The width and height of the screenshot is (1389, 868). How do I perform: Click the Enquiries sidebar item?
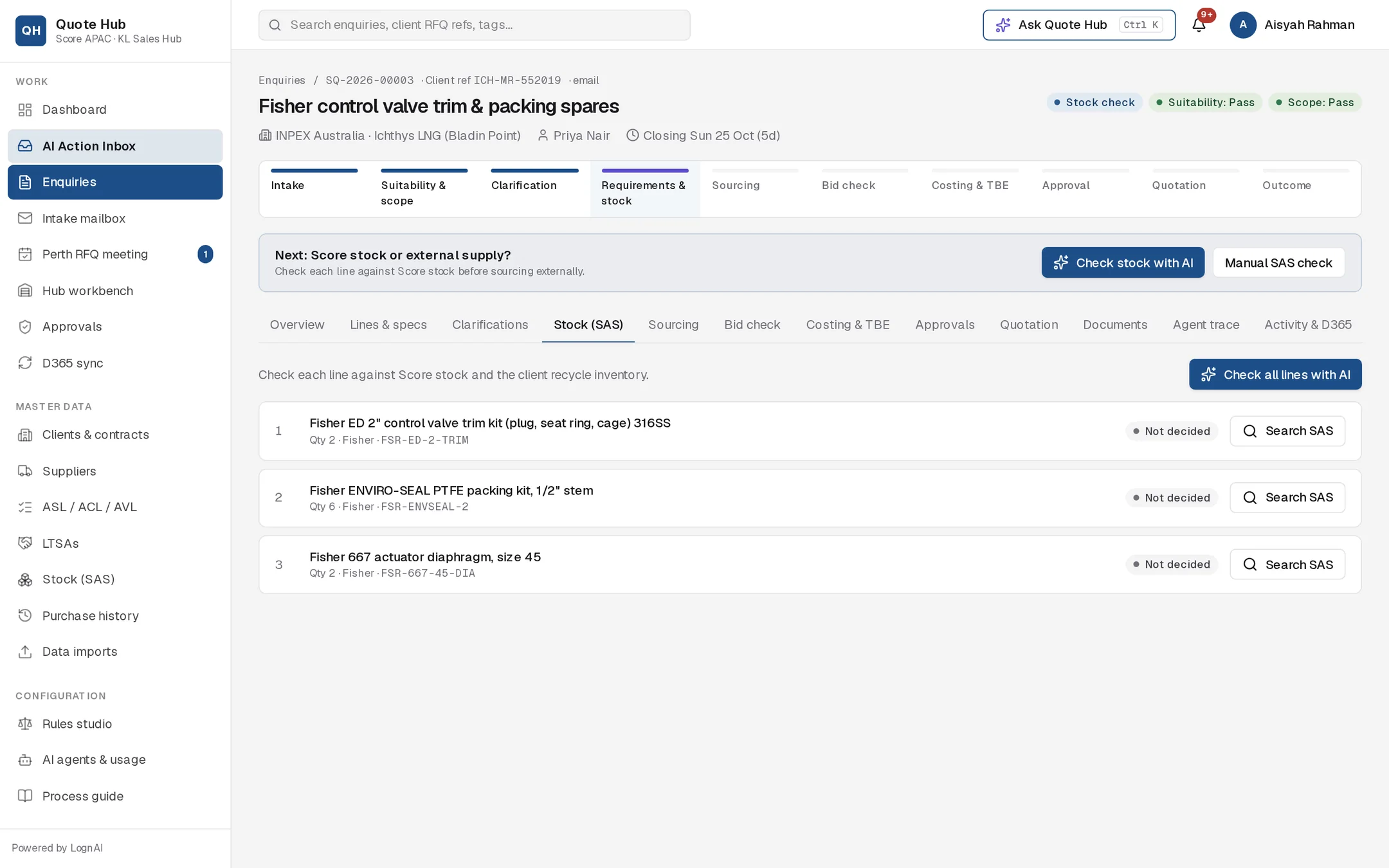(x=115, y=182)
